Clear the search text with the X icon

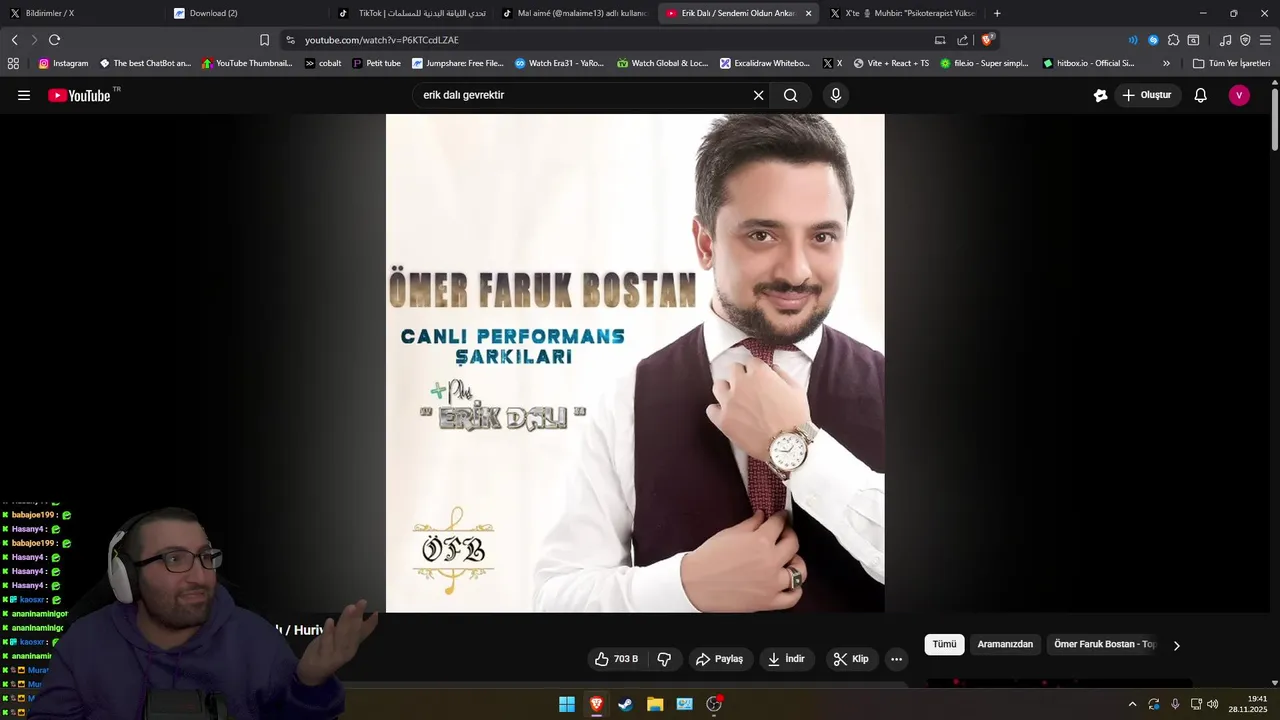point(758,95)
